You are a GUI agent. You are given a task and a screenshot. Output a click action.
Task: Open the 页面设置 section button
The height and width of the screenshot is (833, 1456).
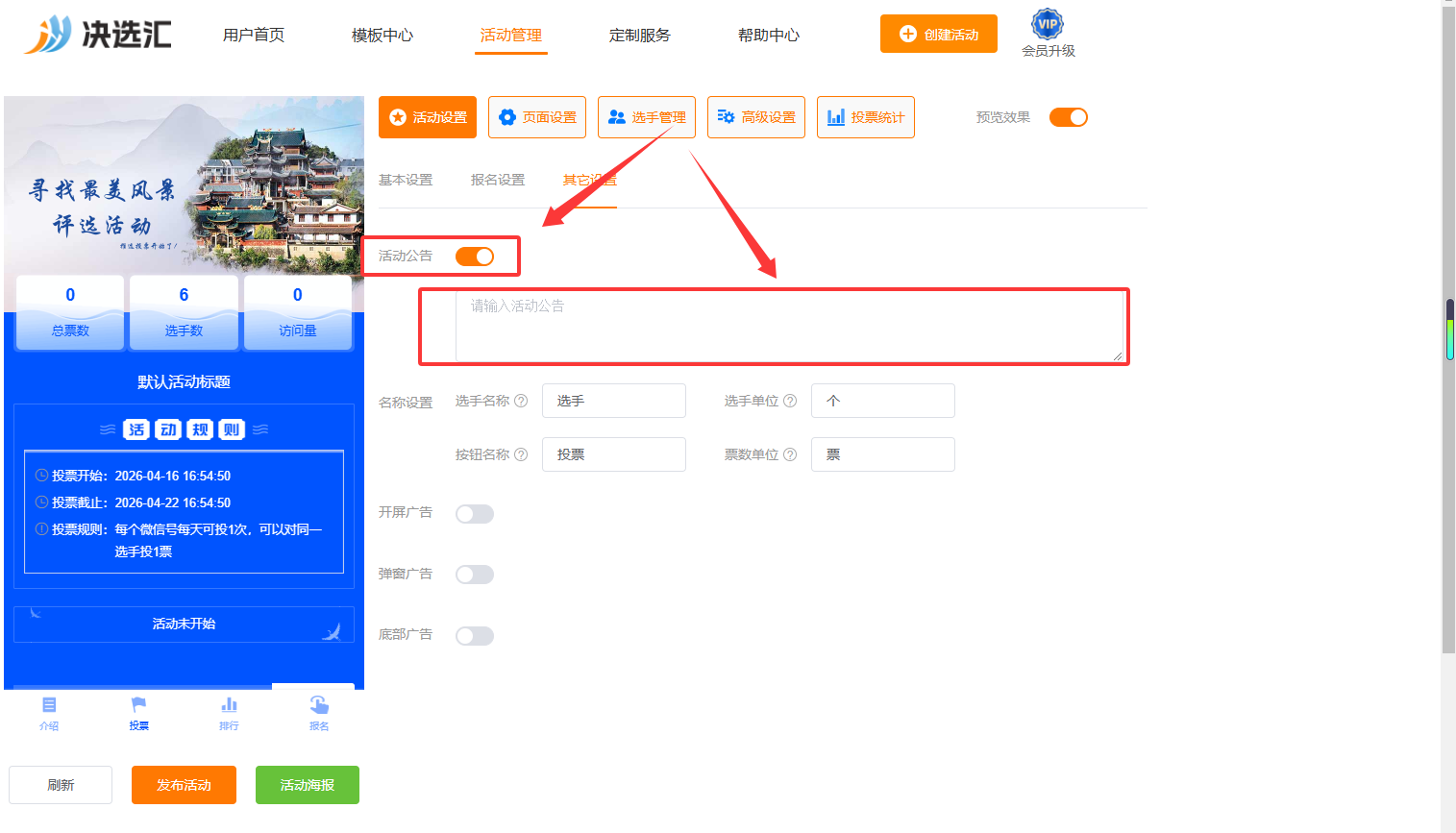(537, 117)
